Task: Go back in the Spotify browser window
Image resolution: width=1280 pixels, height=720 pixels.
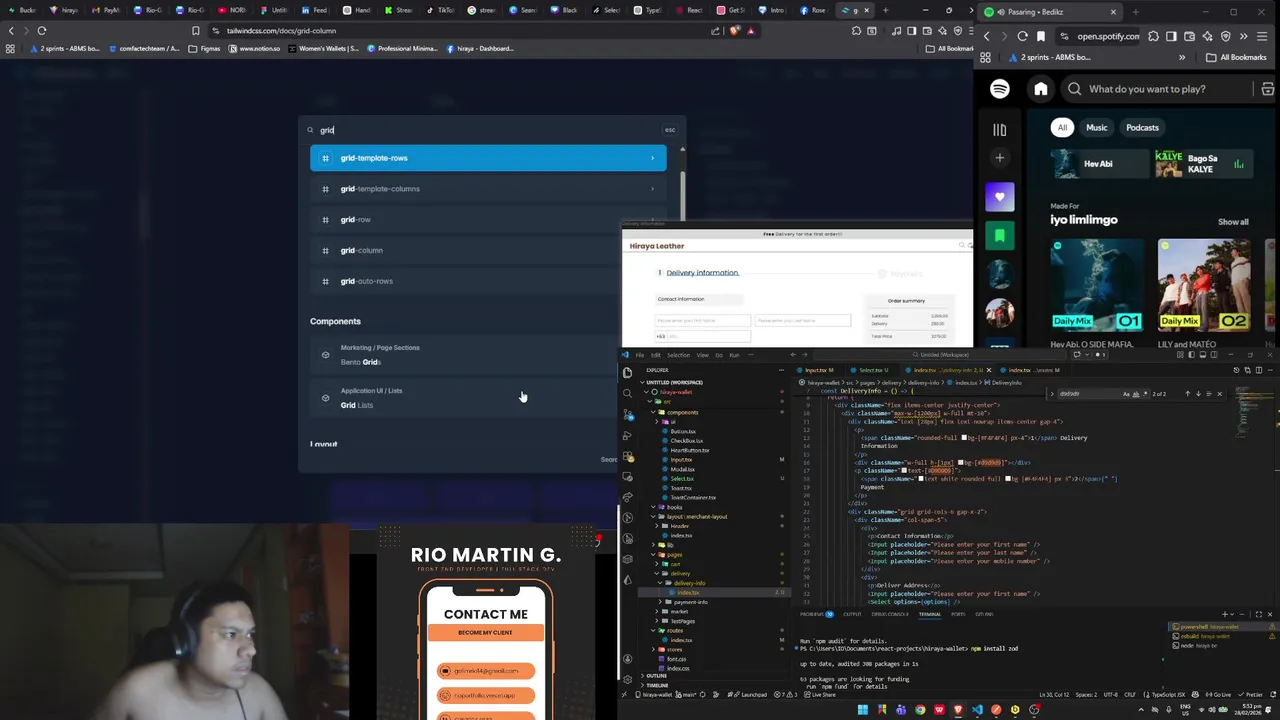Action: coord(987,36)
